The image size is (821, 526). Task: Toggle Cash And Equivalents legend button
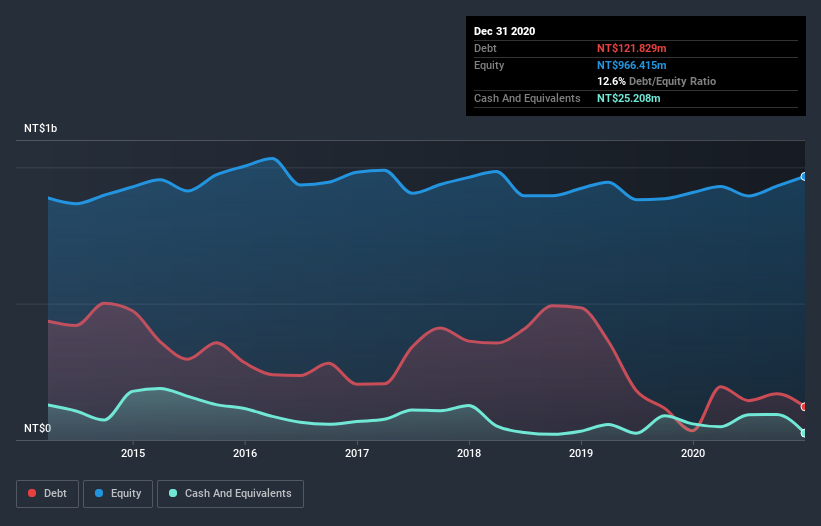pyautogui.click(x=230, y=494)
